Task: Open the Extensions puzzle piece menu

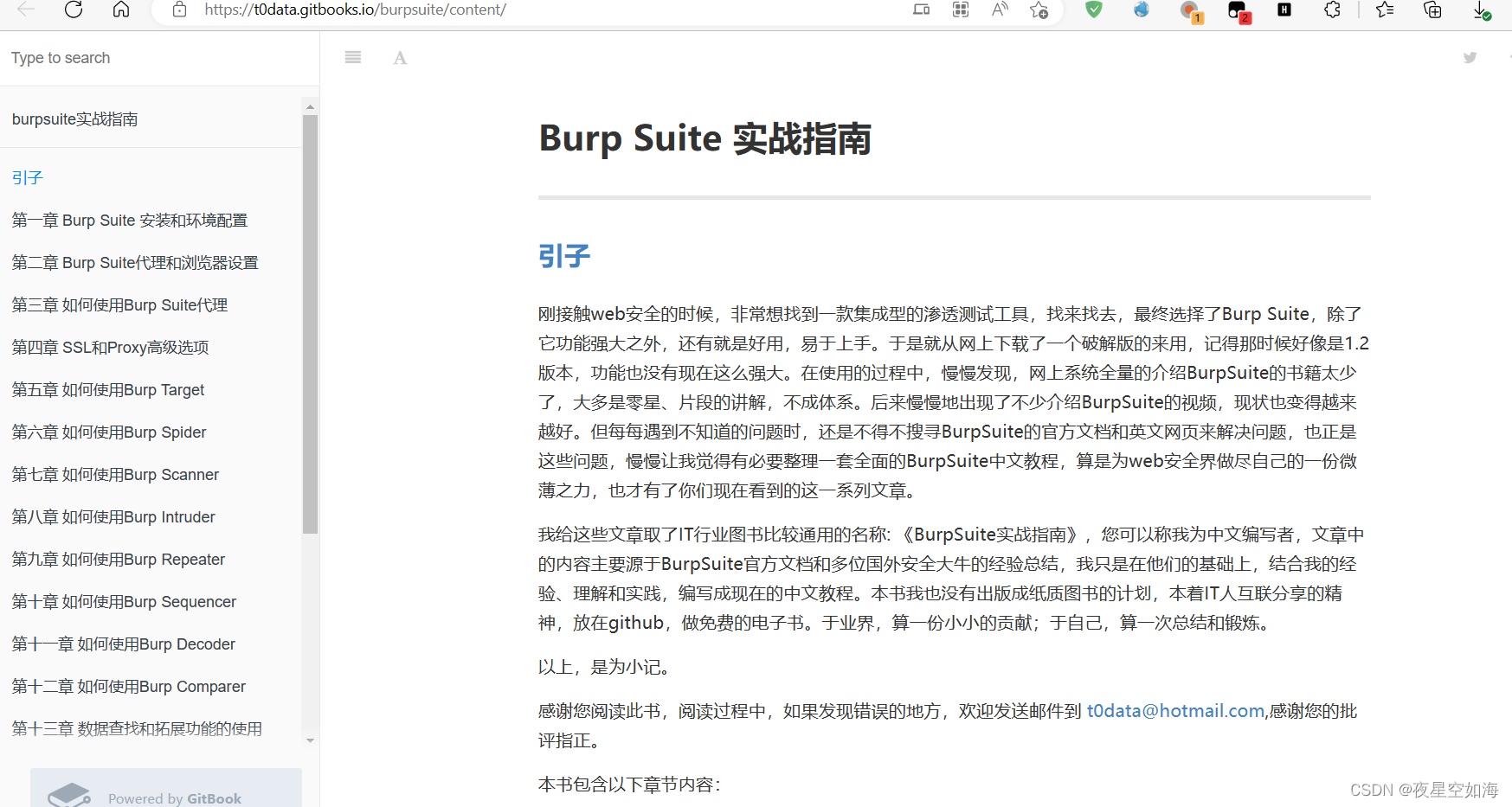Action: click(x=1333, y=10)
